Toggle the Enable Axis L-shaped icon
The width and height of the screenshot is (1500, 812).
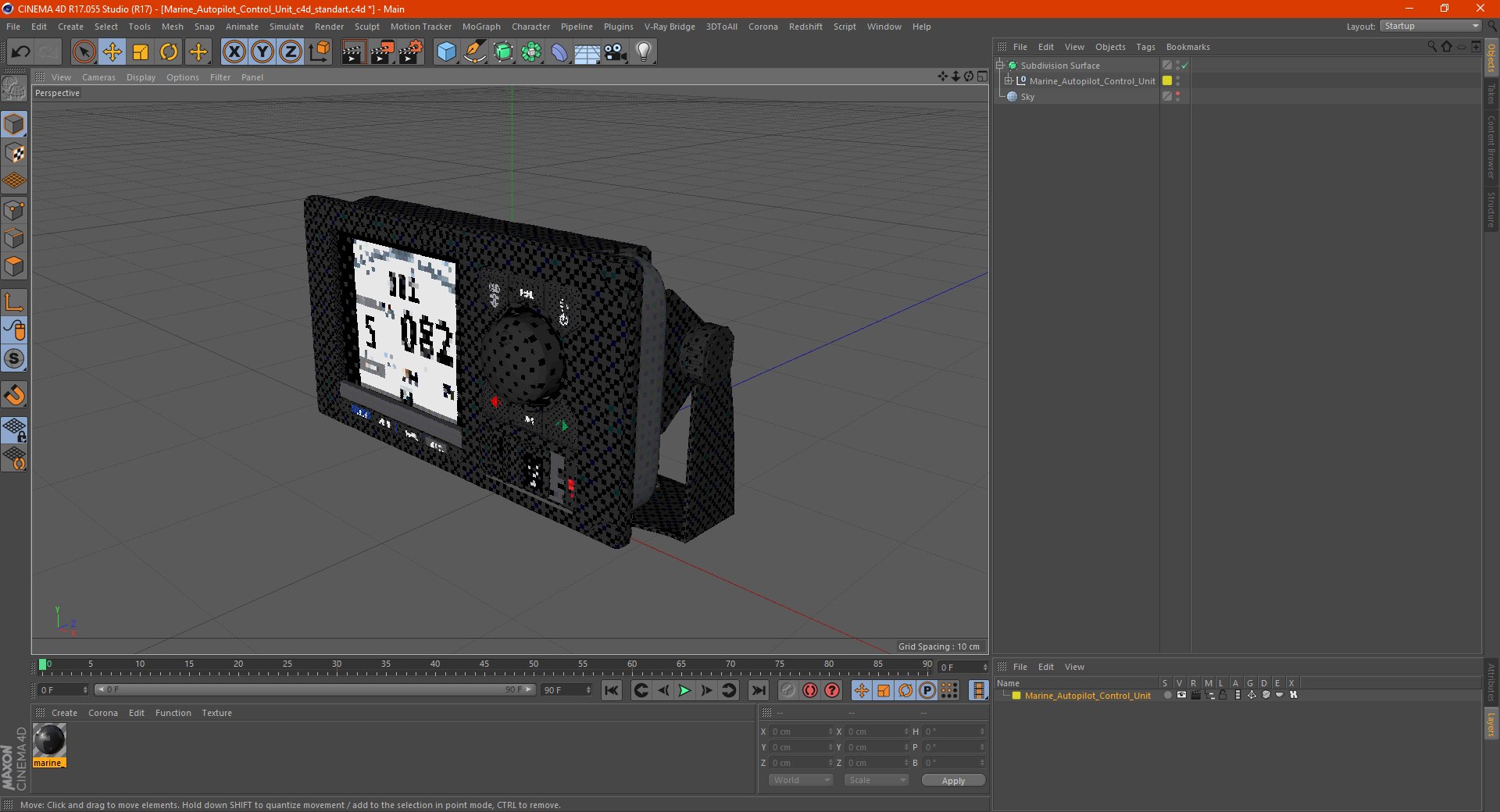(15, 302)
